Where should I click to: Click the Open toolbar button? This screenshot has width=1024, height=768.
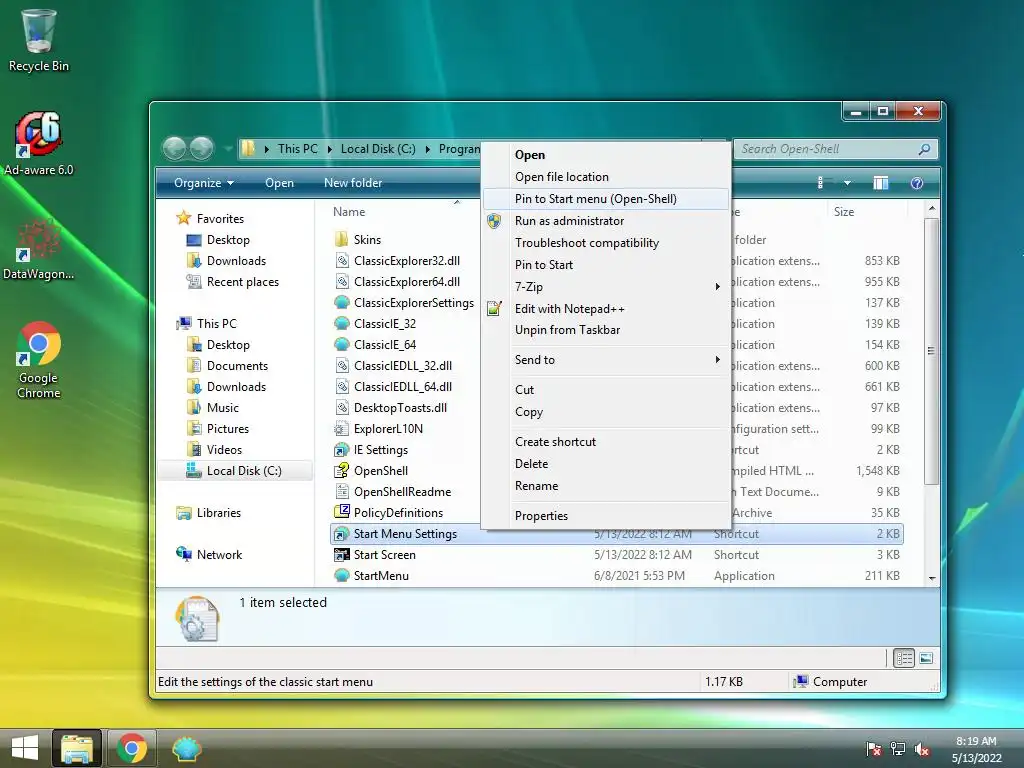(280, 183)
